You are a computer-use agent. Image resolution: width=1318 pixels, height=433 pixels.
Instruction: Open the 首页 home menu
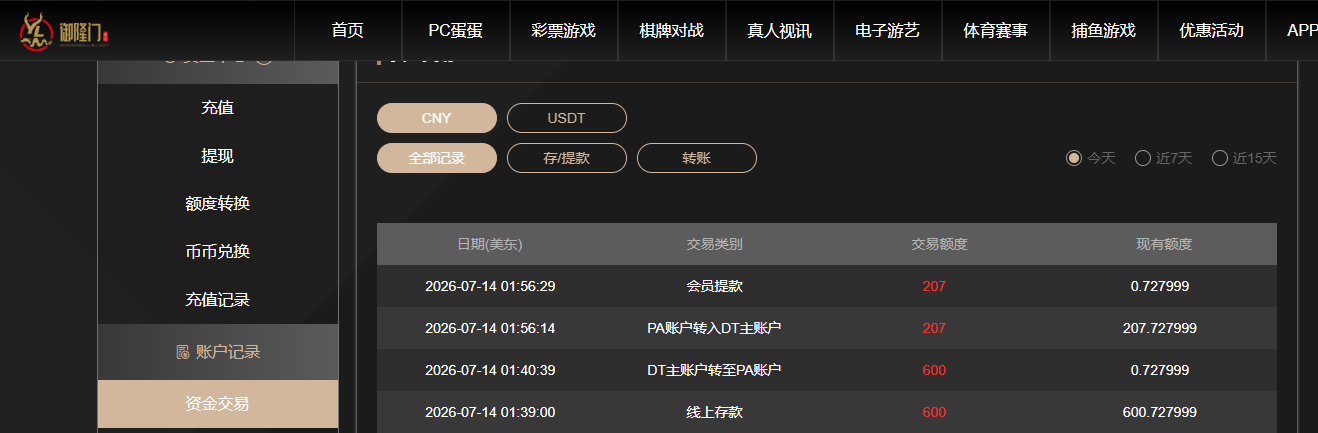(348, 30)
